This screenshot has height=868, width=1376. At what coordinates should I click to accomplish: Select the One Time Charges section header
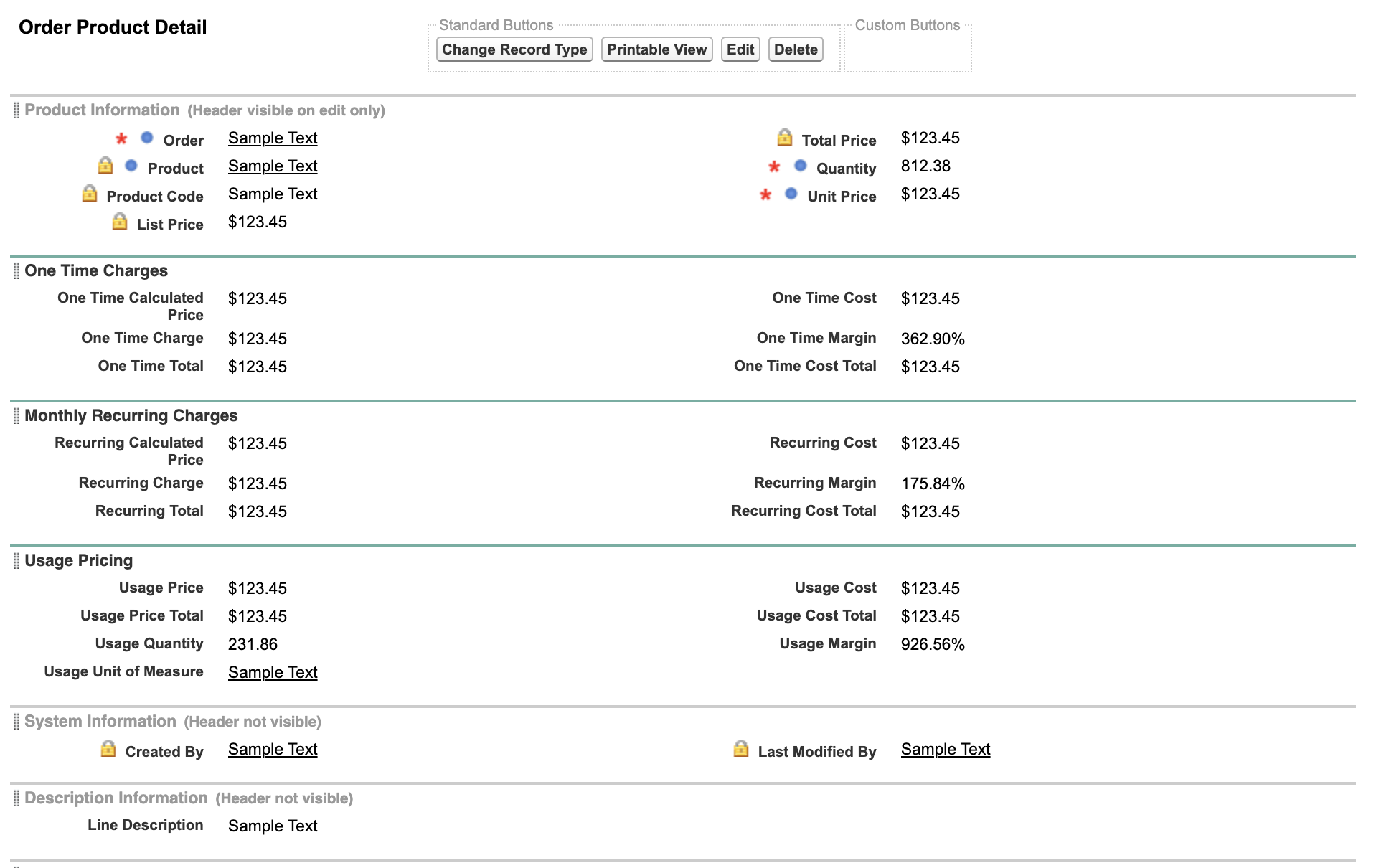tap(96, 271)
